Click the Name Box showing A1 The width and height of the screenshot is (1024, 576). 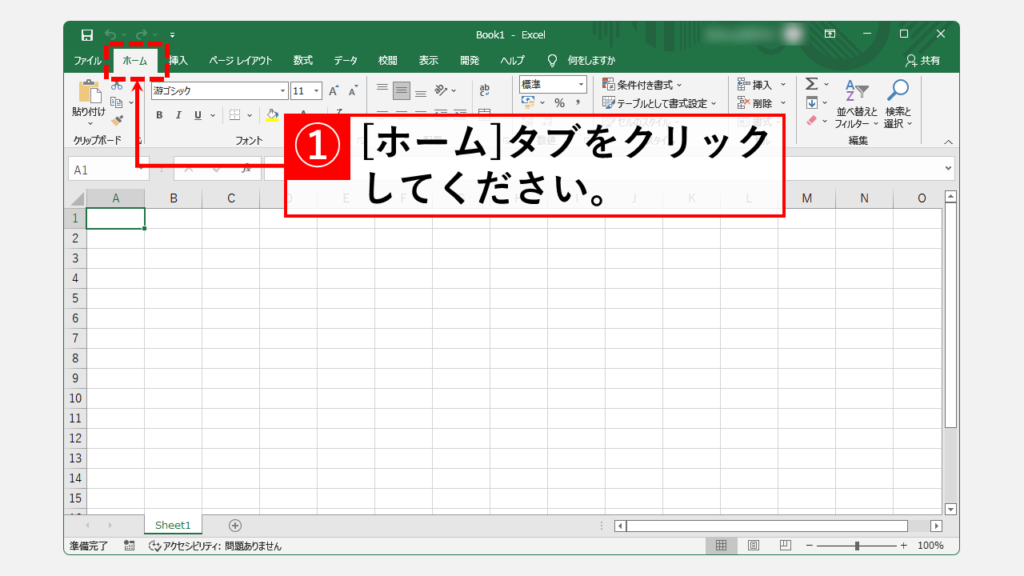pos(105,170)
